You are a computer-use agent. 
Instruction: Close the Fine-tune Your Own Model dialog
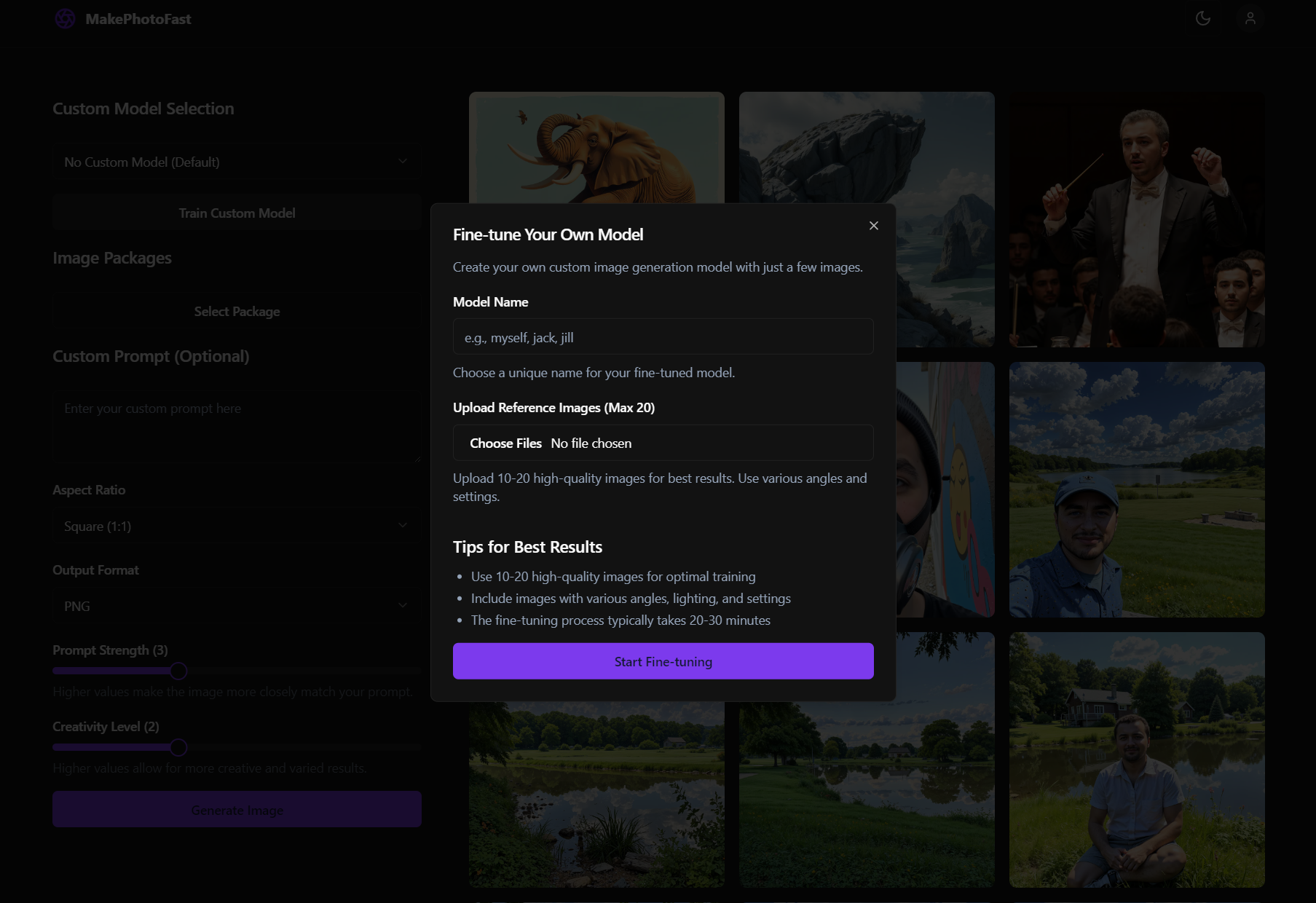pos(874,226)
